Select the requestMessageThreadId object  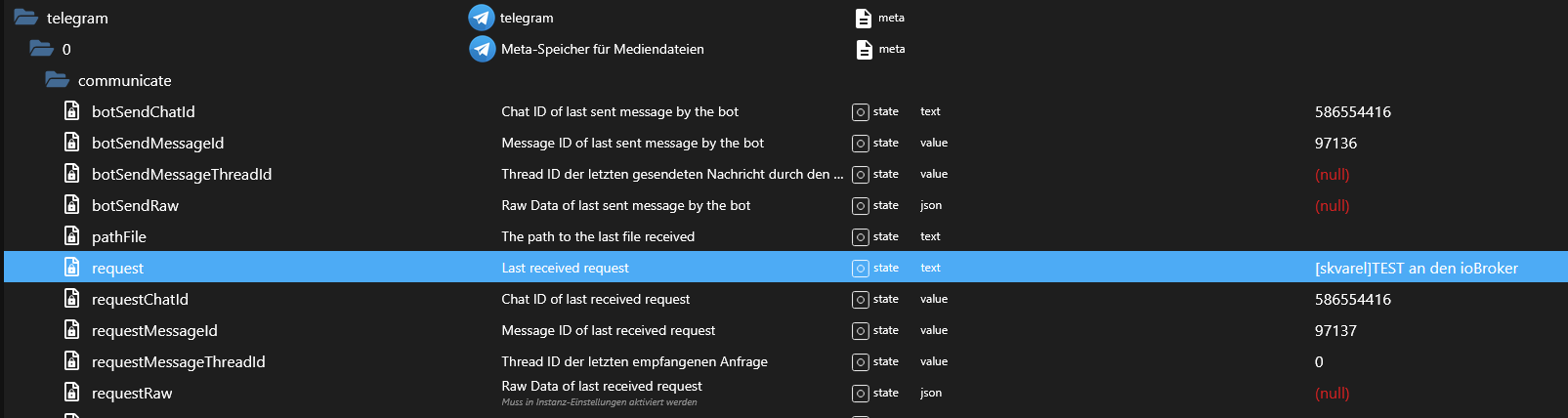[179, 361]
